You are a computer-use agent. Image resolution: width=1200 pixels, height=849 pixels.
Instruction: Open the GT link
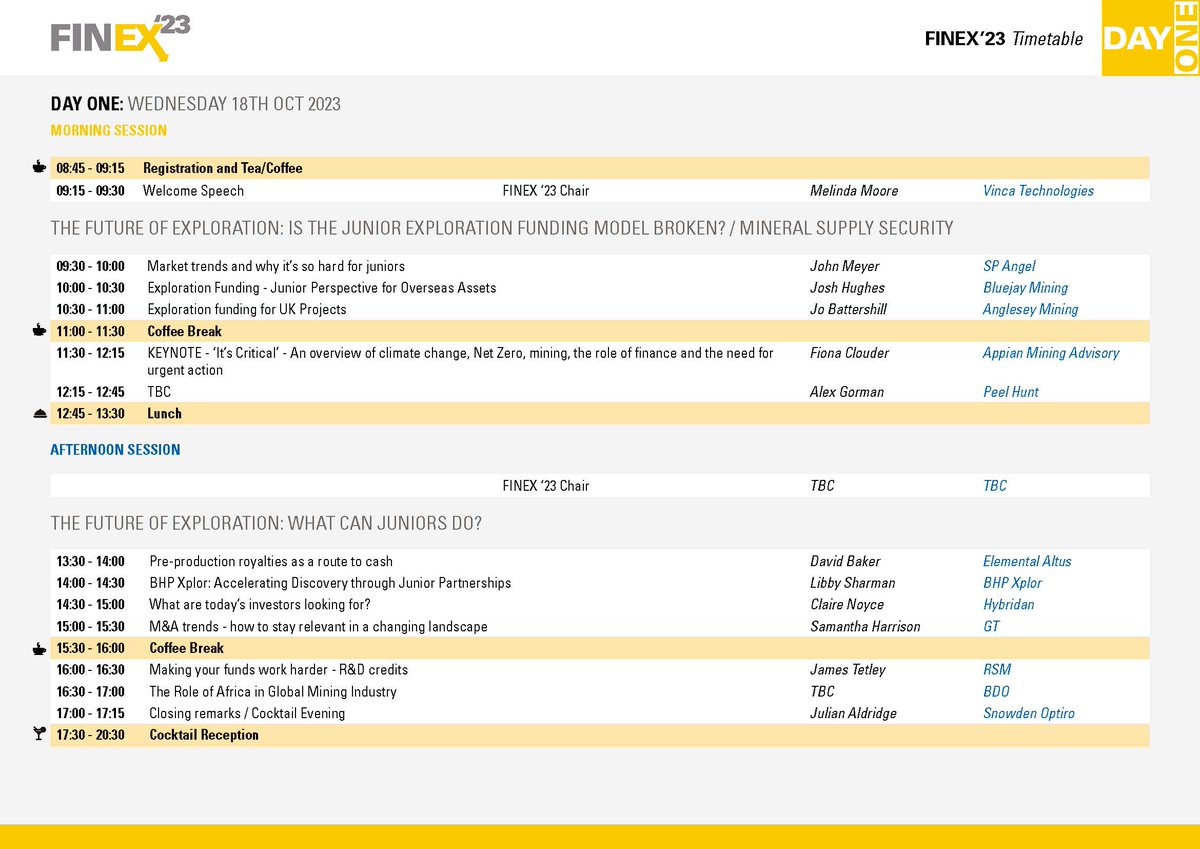[991, 627]
